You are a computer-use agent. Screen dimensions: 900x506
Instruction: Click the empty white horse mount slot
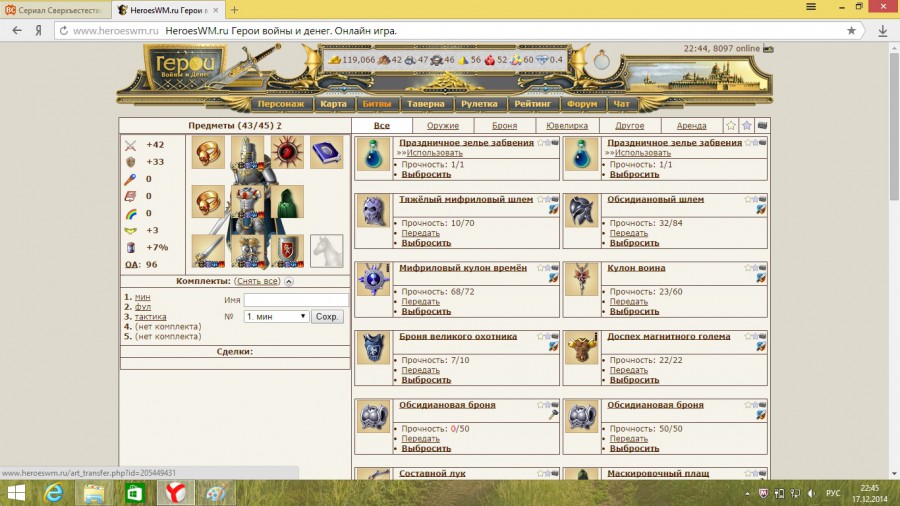coord(327,251)
